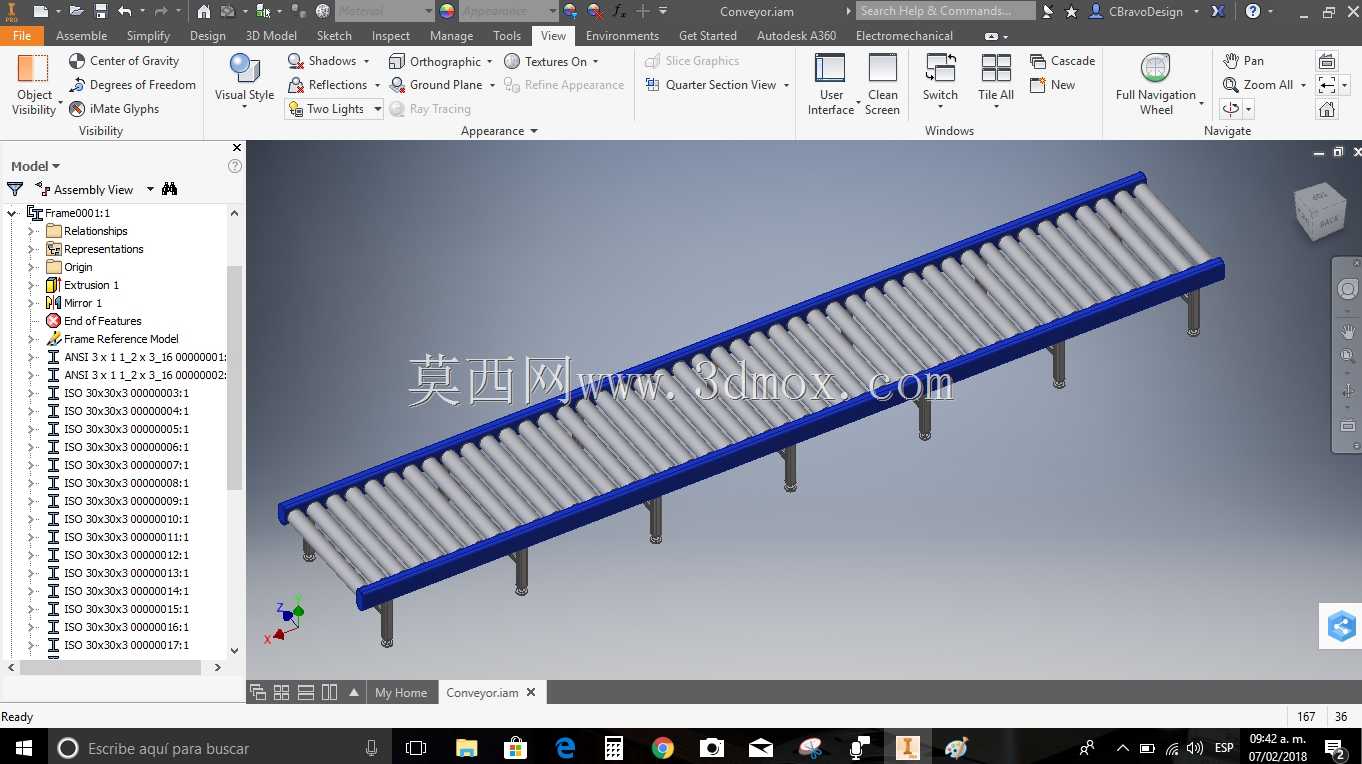Switch the Orthographic view mode
The height and width of the screenshot is (764, 1362).
435,61
